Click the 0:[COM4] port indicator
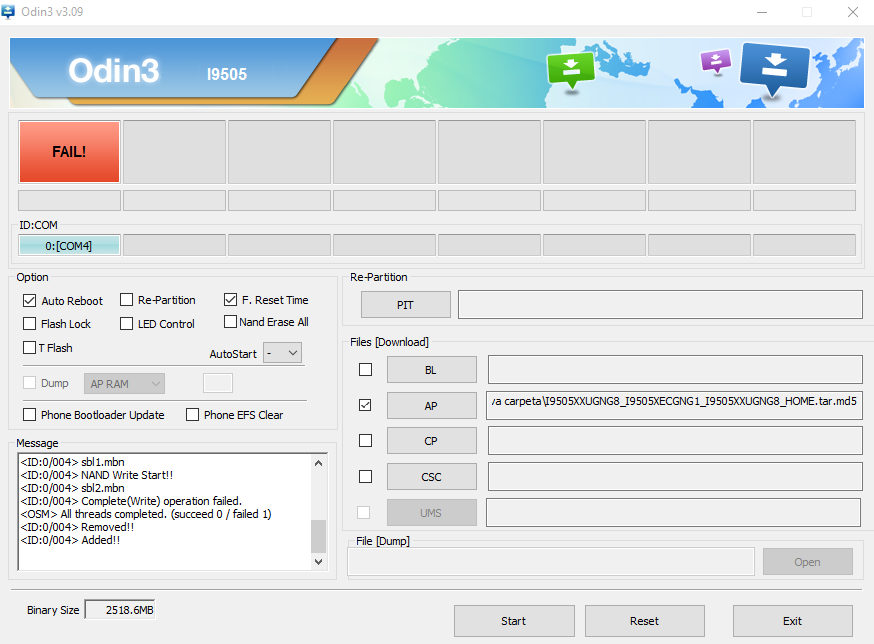874x644 pixels. [69, 245]
